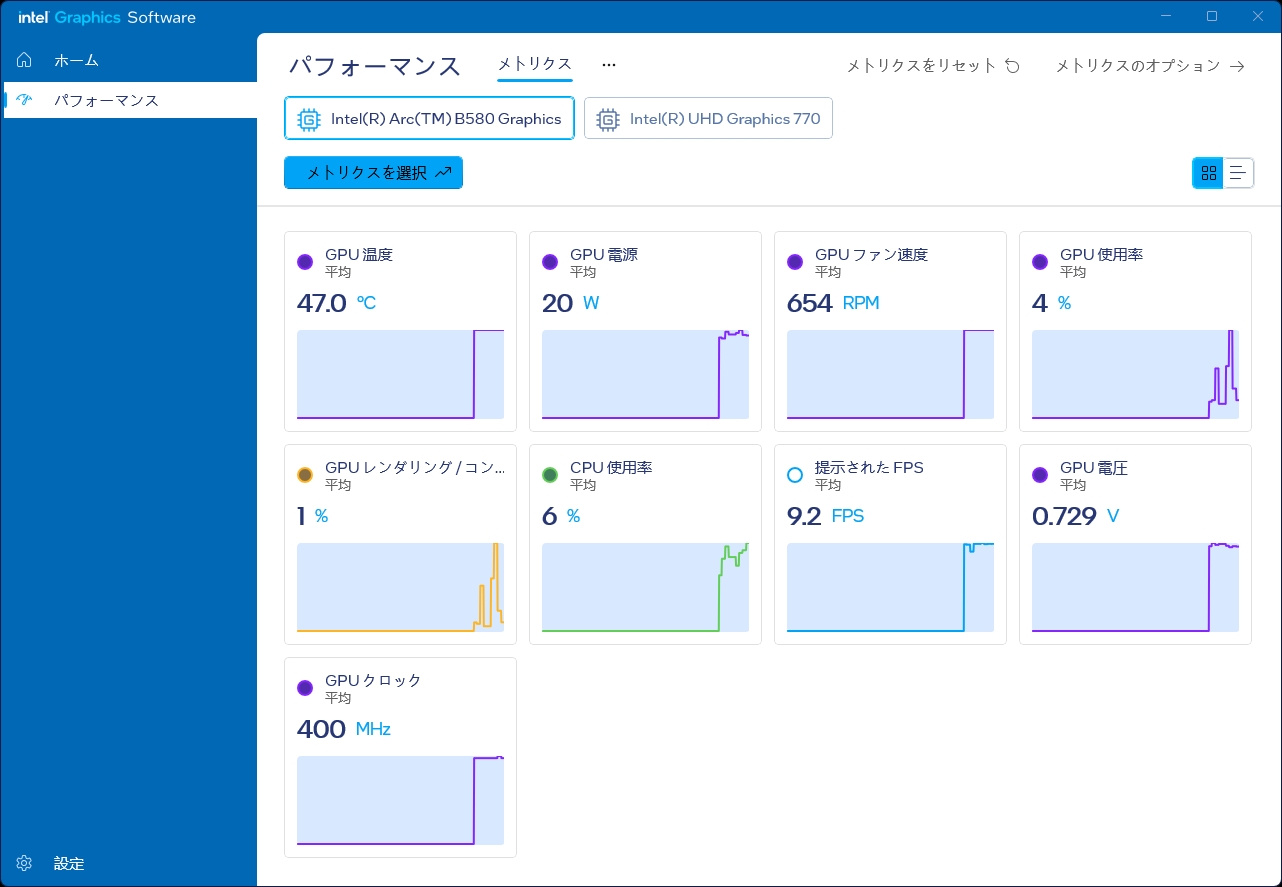Screen dimensions: 1282x887
Task: Click the 9.2 FPS value
Action: tap(825, 516)
